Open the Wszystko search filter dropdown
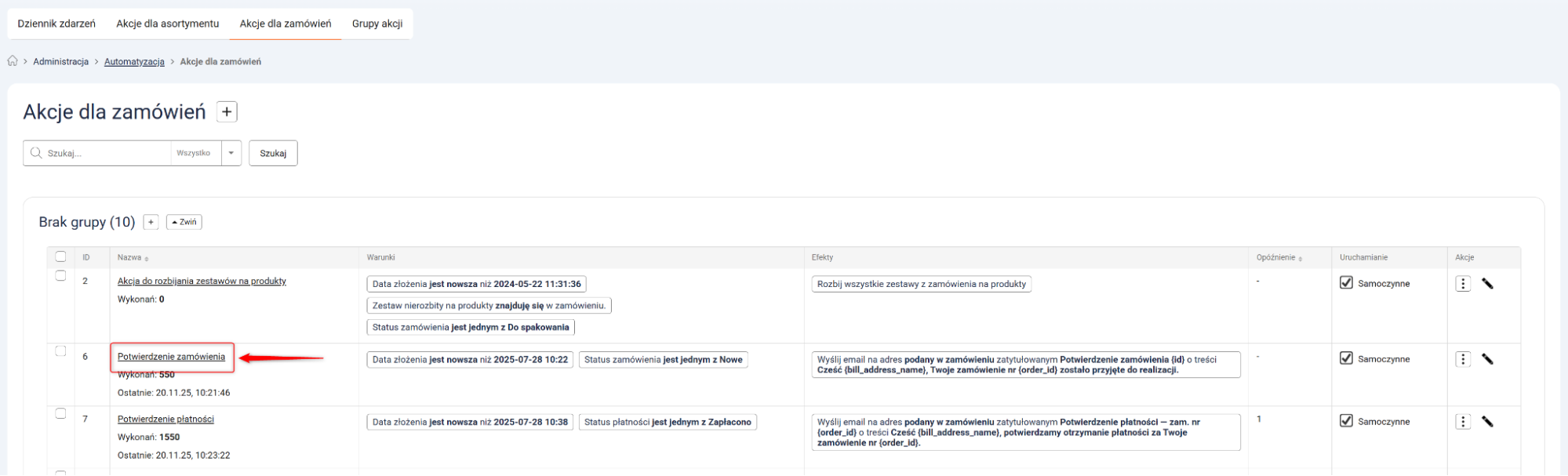 [x=231, y=153]
